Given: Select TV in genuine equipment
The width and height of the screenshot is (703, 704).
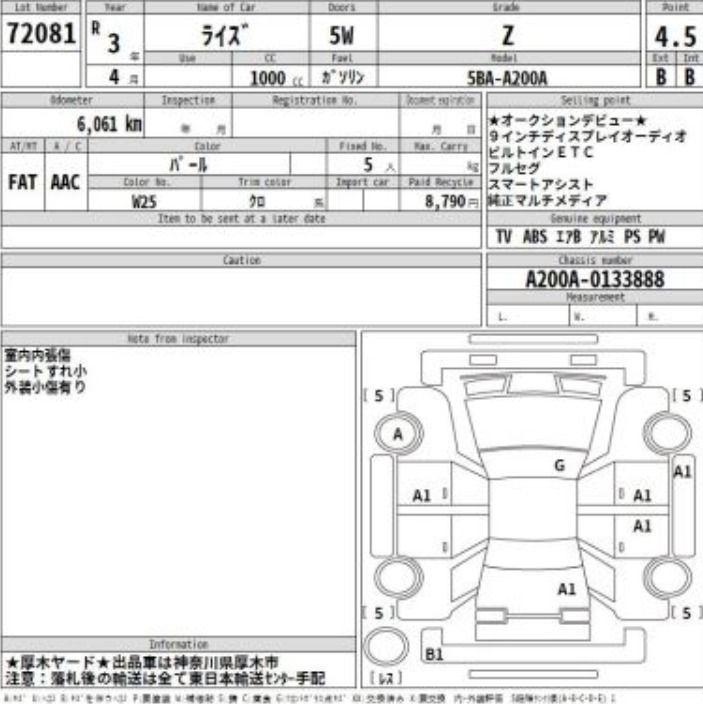Looking at the screenshot, I should coord(503,237).
